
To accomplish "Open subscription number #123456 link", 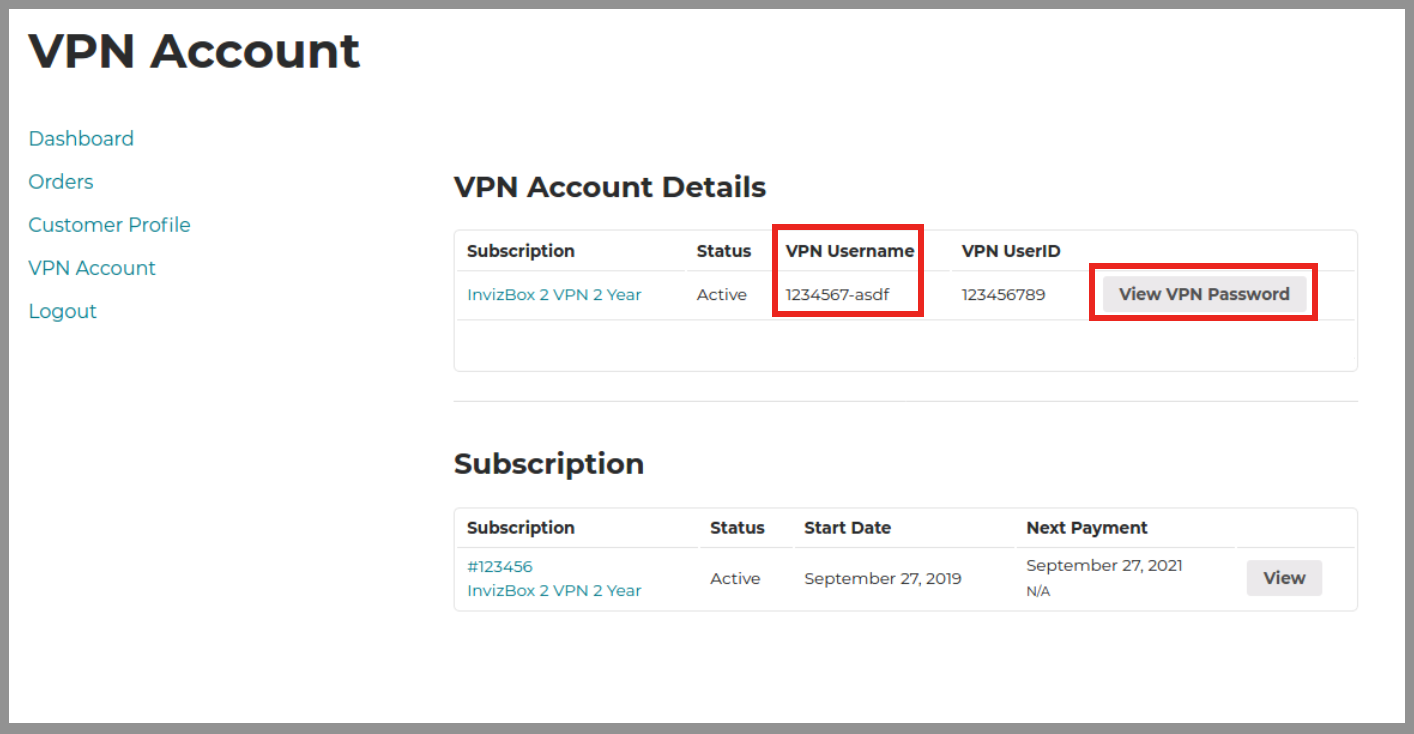I will pos(500,566).
